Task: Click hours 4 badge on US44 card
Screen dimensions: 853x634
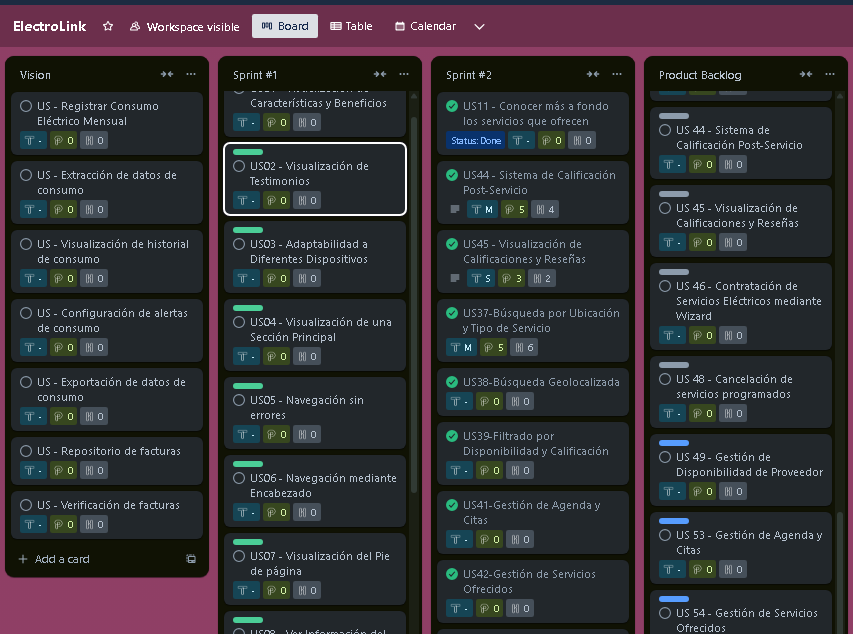Action: tap(545, 210)
